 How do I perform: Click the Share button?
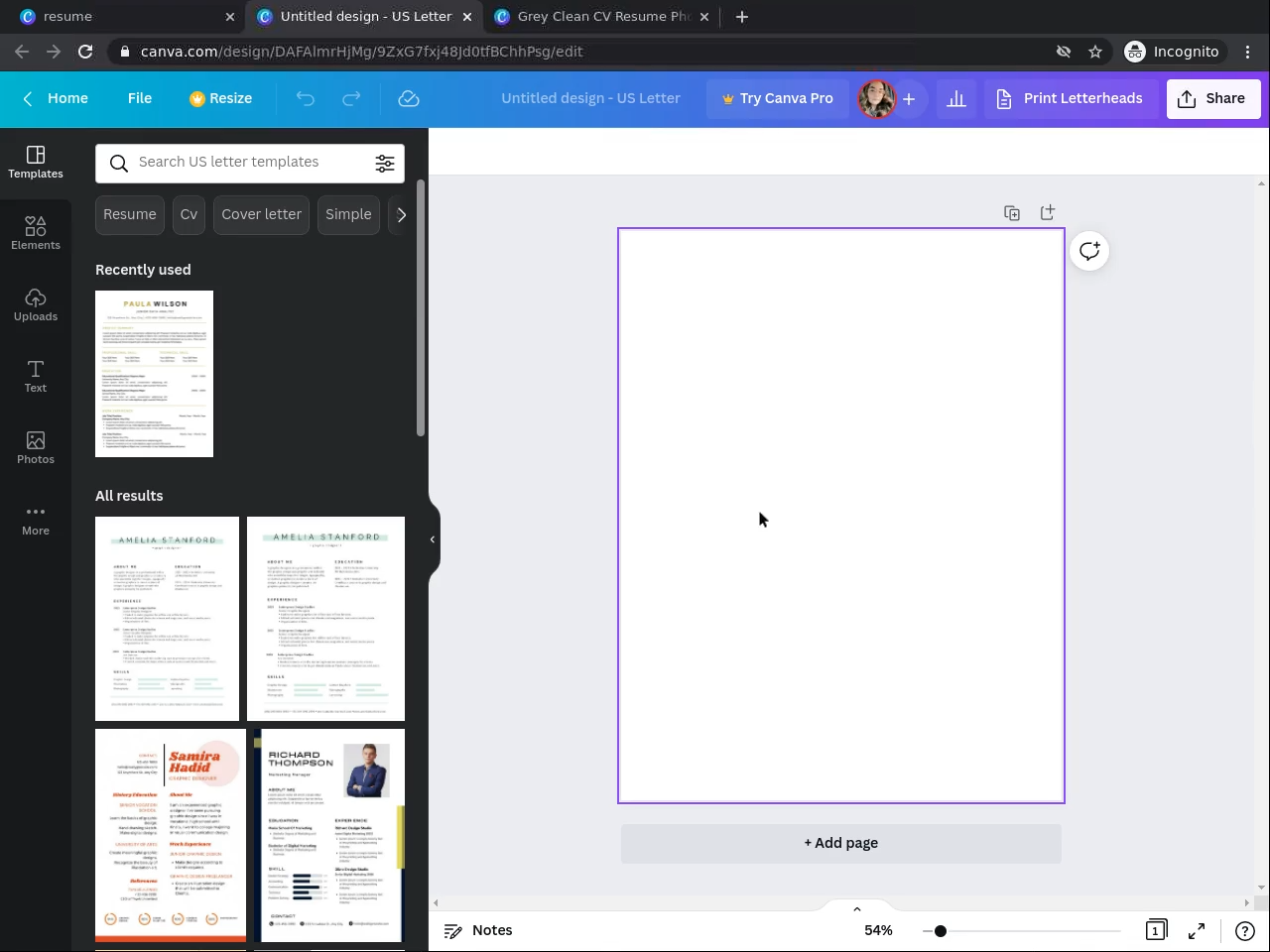click(1213, 98)
